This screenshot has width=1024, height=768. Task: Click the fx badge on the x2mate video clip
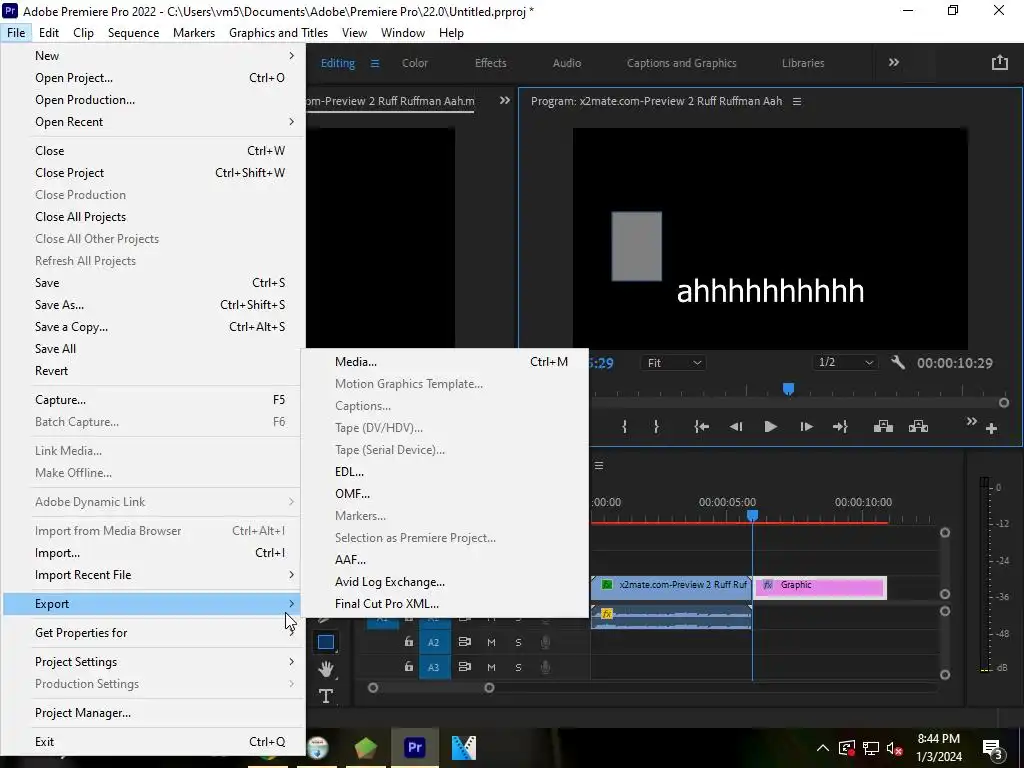607,584
